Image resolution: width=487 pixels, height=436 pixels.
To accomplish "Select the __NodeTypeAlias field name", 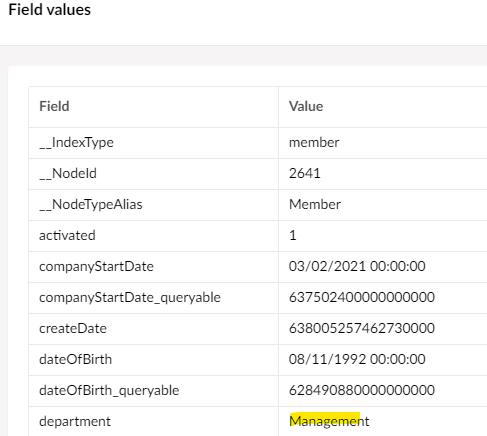I will 91,204.
